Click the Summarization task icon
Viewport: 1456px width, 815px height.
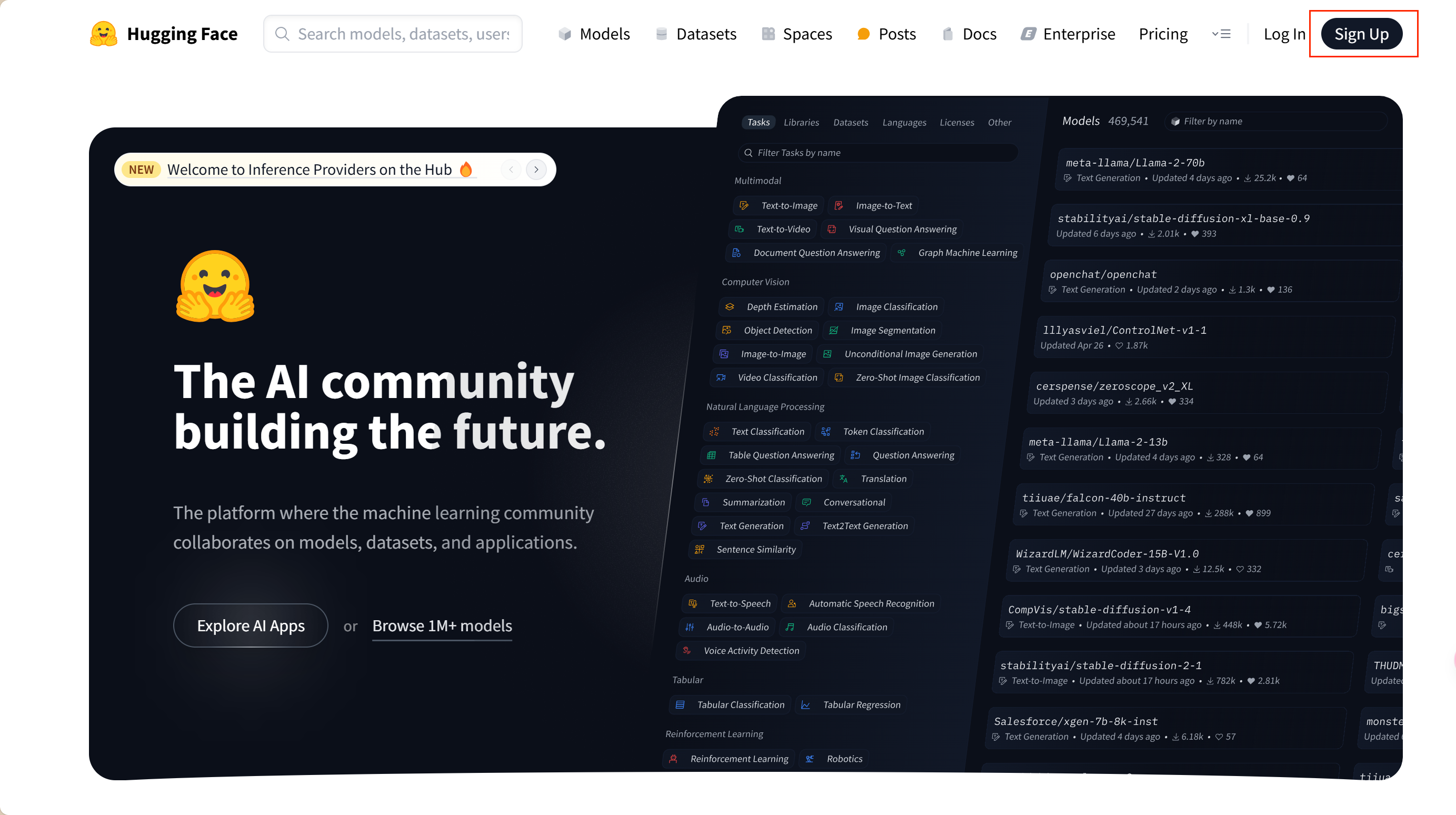[x=705, y=502]
